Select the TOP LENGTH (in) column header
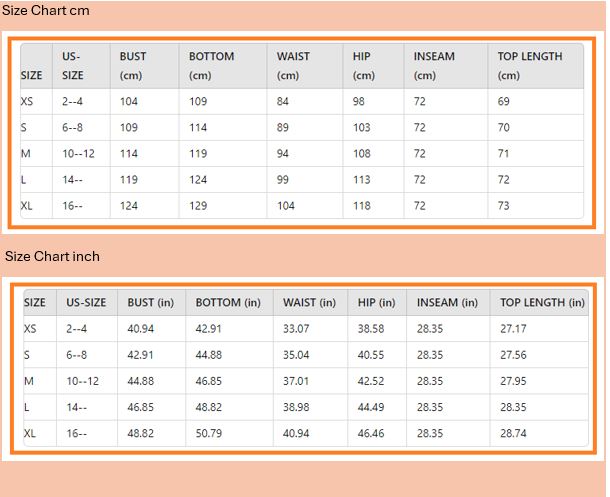The height and width of the screenshot is (497, 610). pos(542,302)
